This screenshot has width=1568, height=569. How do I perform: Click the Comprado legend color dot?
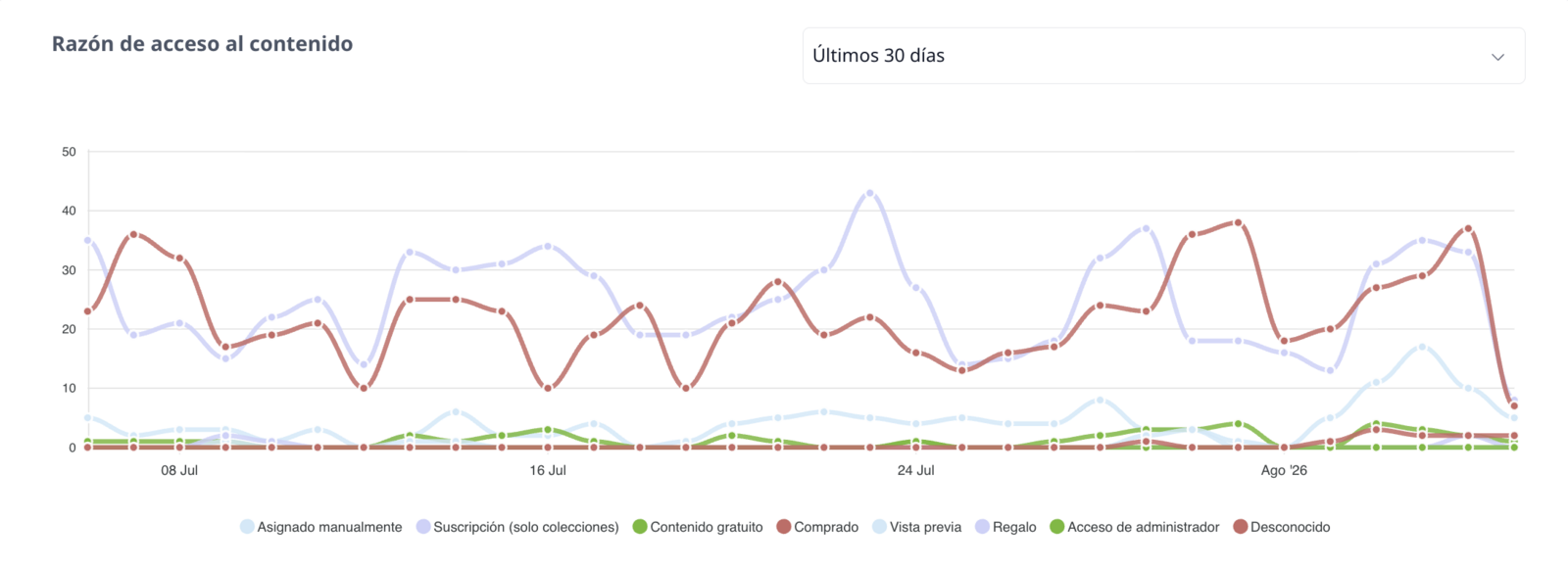click(x=783, y=527)
